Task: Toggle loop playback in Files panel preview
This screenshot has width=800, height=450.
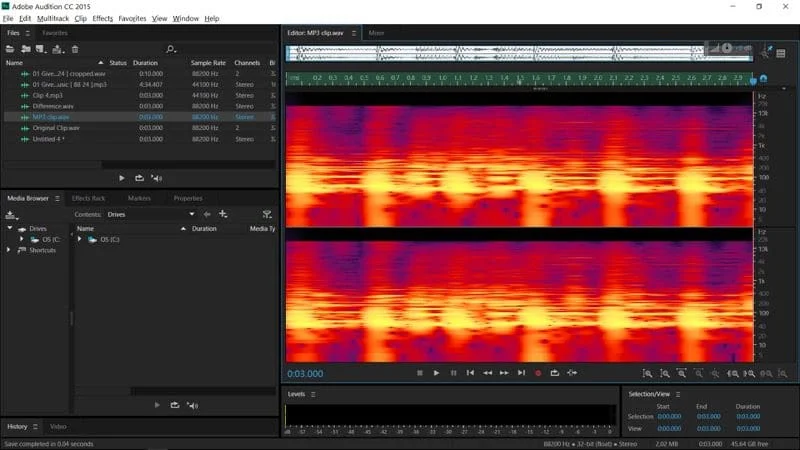Action: (139, 178)
